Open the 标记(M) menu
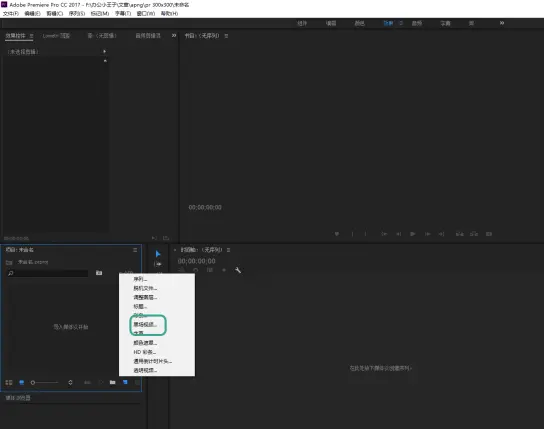This screenshot has width=544, height=429. [100, 14]
